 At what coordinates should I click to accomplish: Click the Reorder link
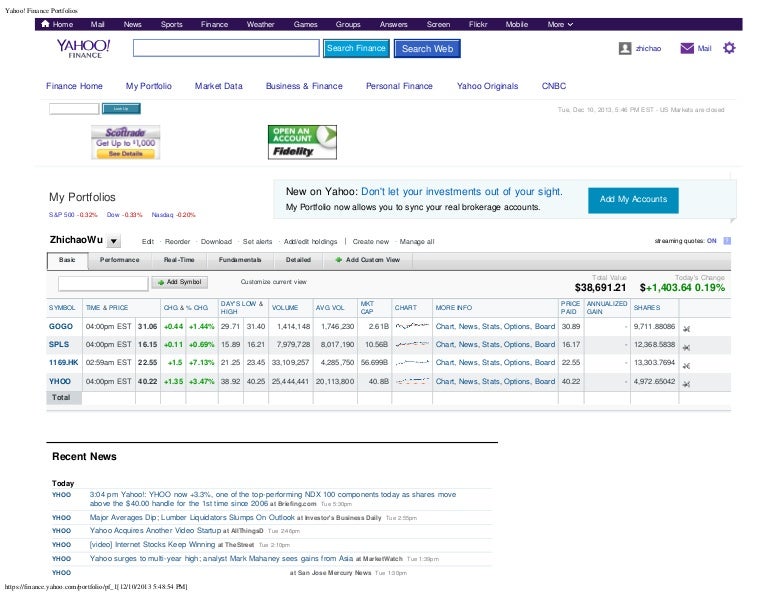click(177, 241)
